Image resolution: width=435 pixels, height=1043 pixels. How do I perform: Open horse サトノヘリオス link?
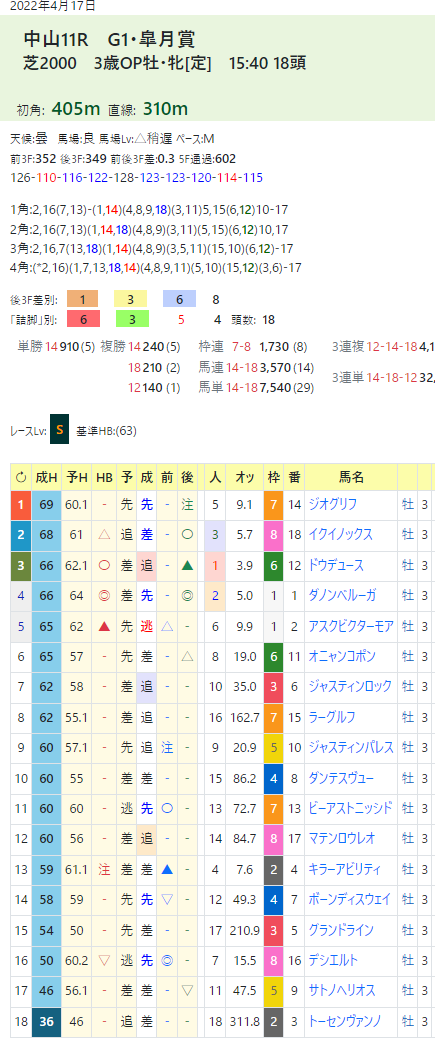tap(341, 989)
